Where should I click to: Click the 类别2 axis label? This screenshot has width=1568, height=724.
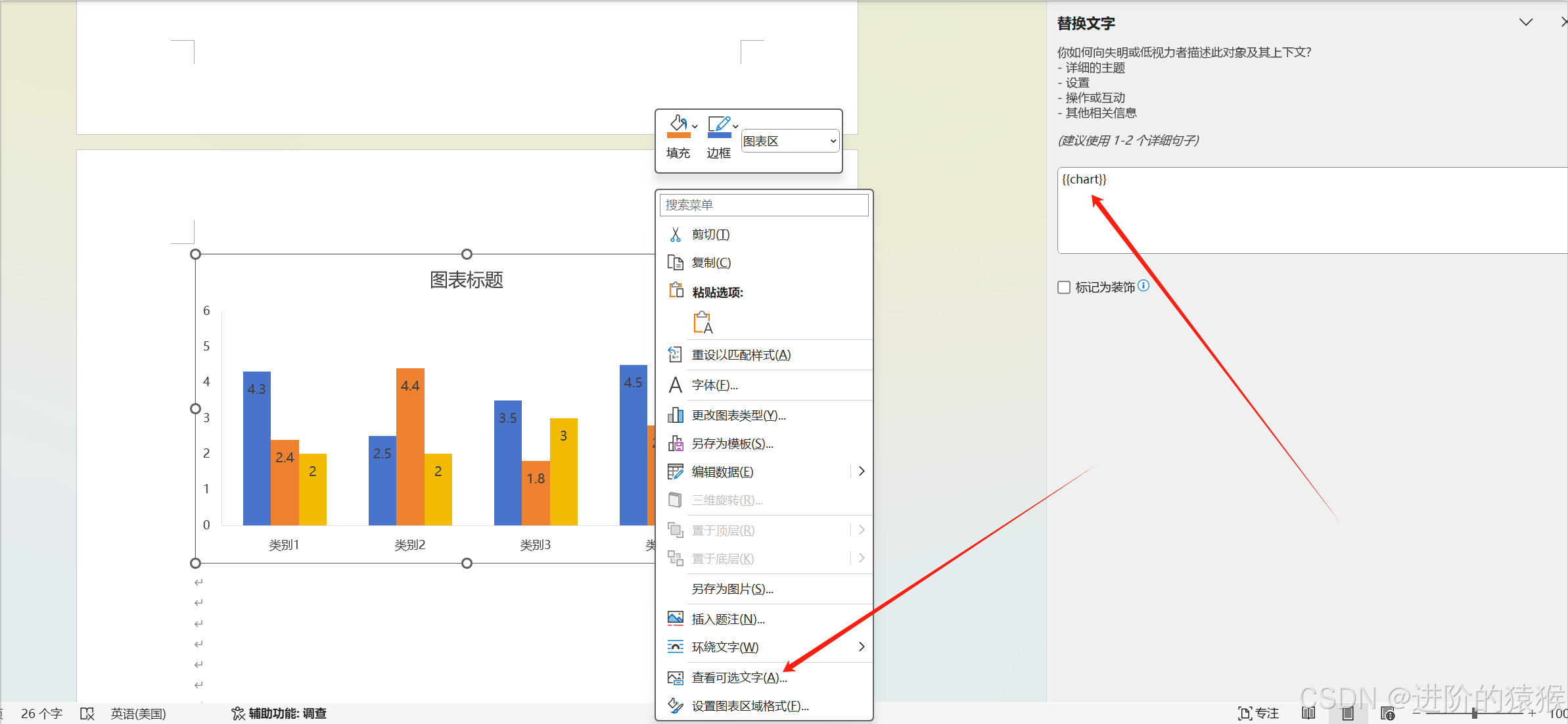tap(409, 545)
